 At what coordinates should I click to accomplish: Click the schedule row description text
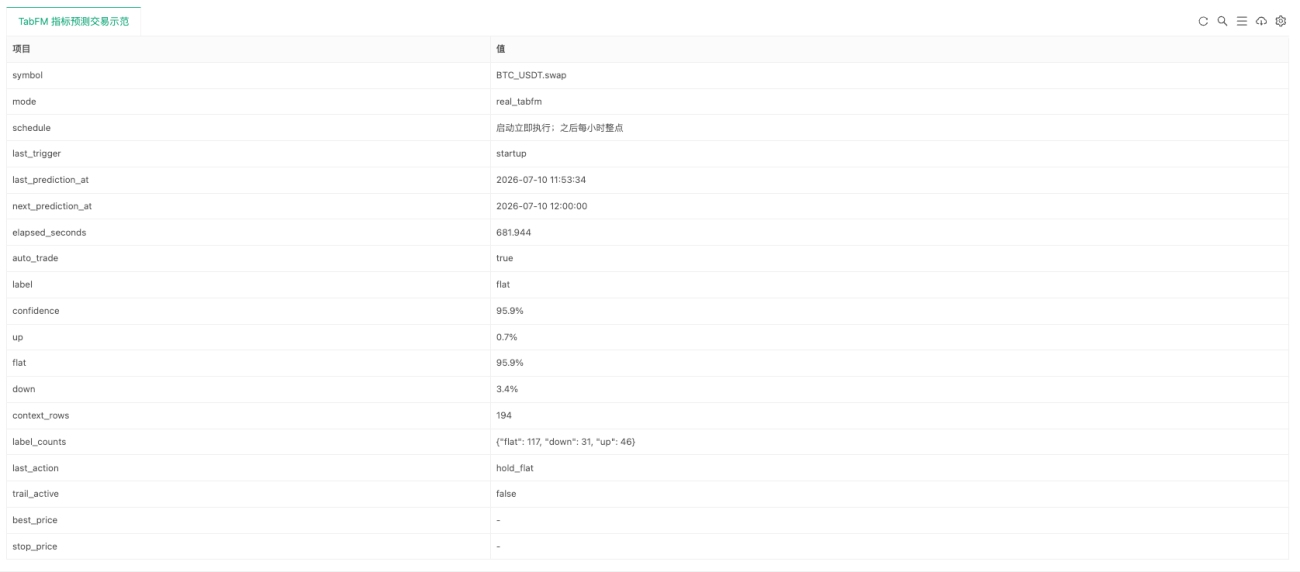click(x=560, y=128)
